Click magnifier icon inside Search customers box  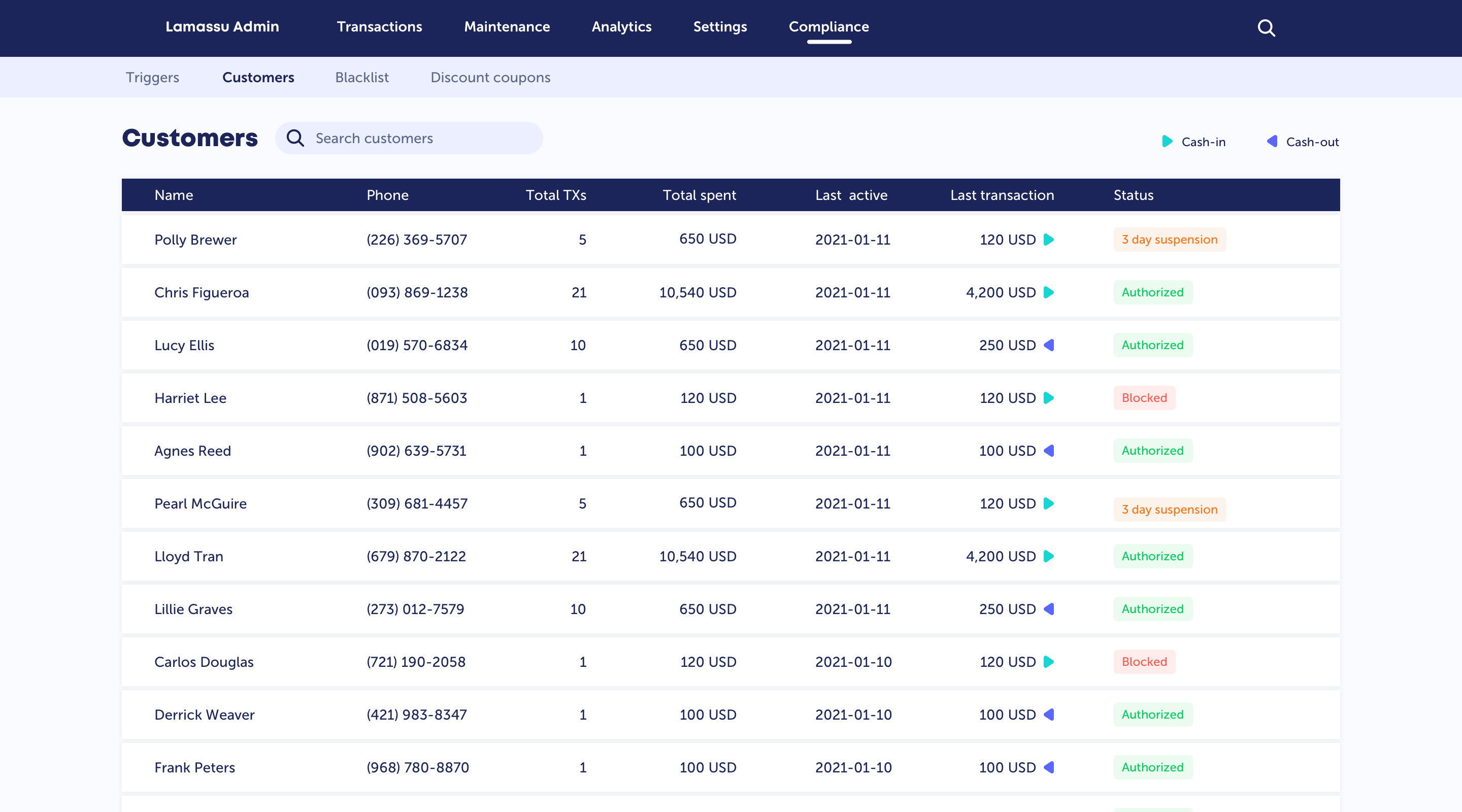(x=295, y=138)
